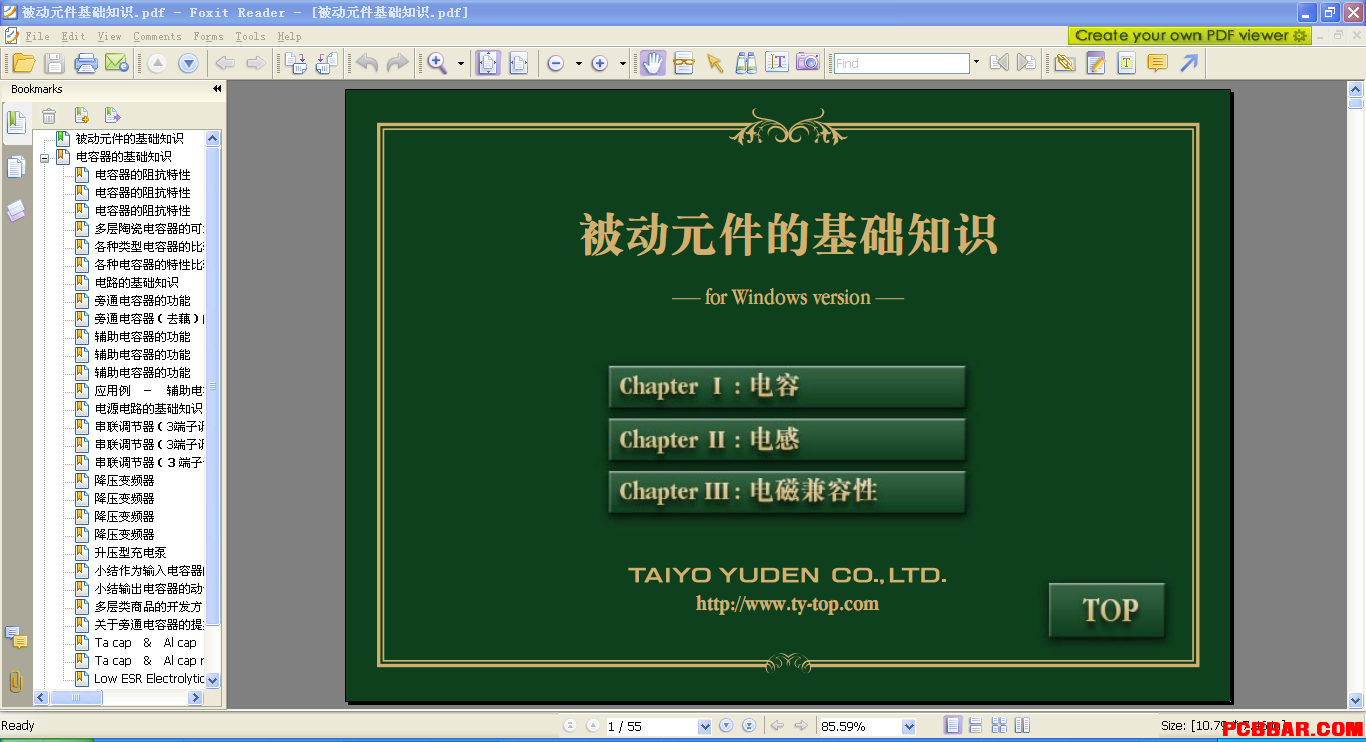Open the Help menu
Viewport: 1366px width, 742px height.
point(289,36)
